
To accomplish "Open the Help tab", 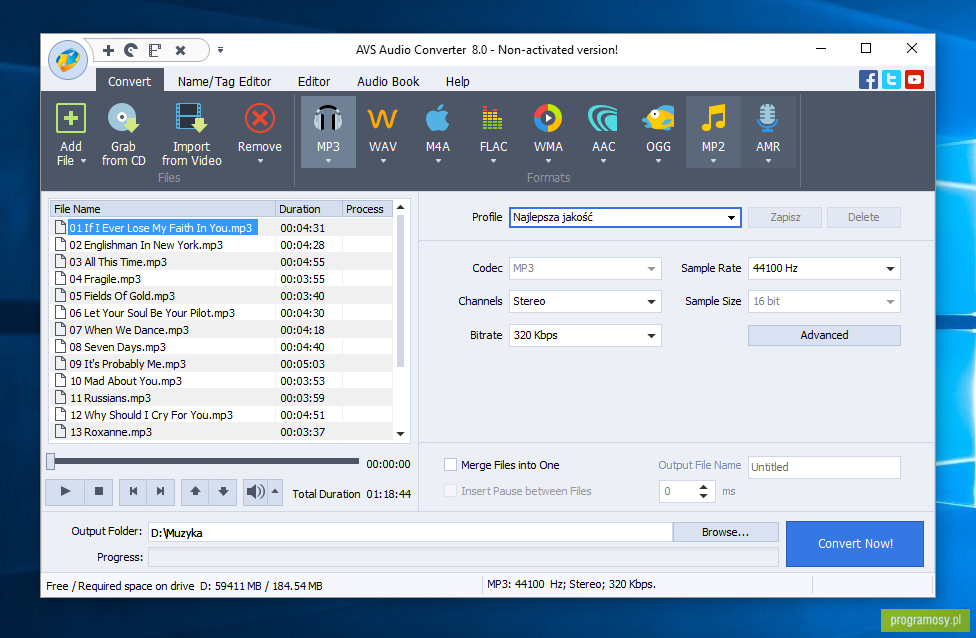I will pyautogui.click(x=458, y=82).
